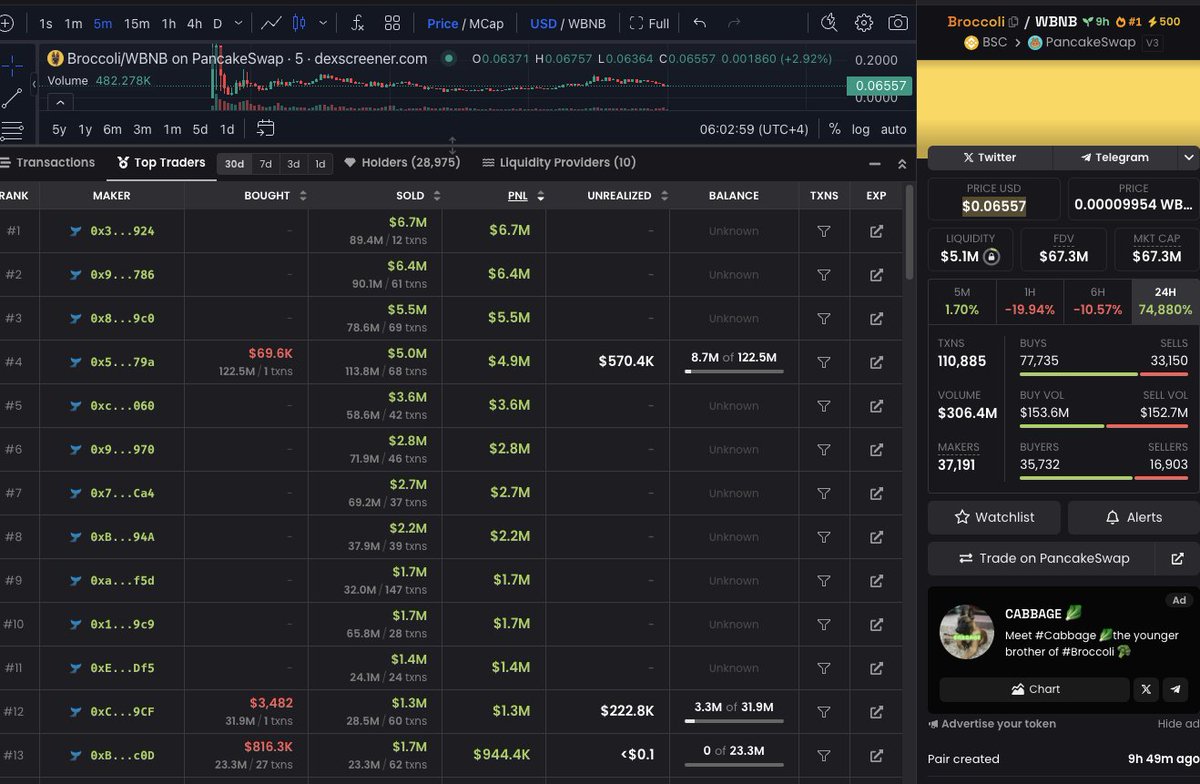The width and height of the screenshot is (1200, 784).
Task: Open the Transactions tab
Action: [x=48, y=162]
